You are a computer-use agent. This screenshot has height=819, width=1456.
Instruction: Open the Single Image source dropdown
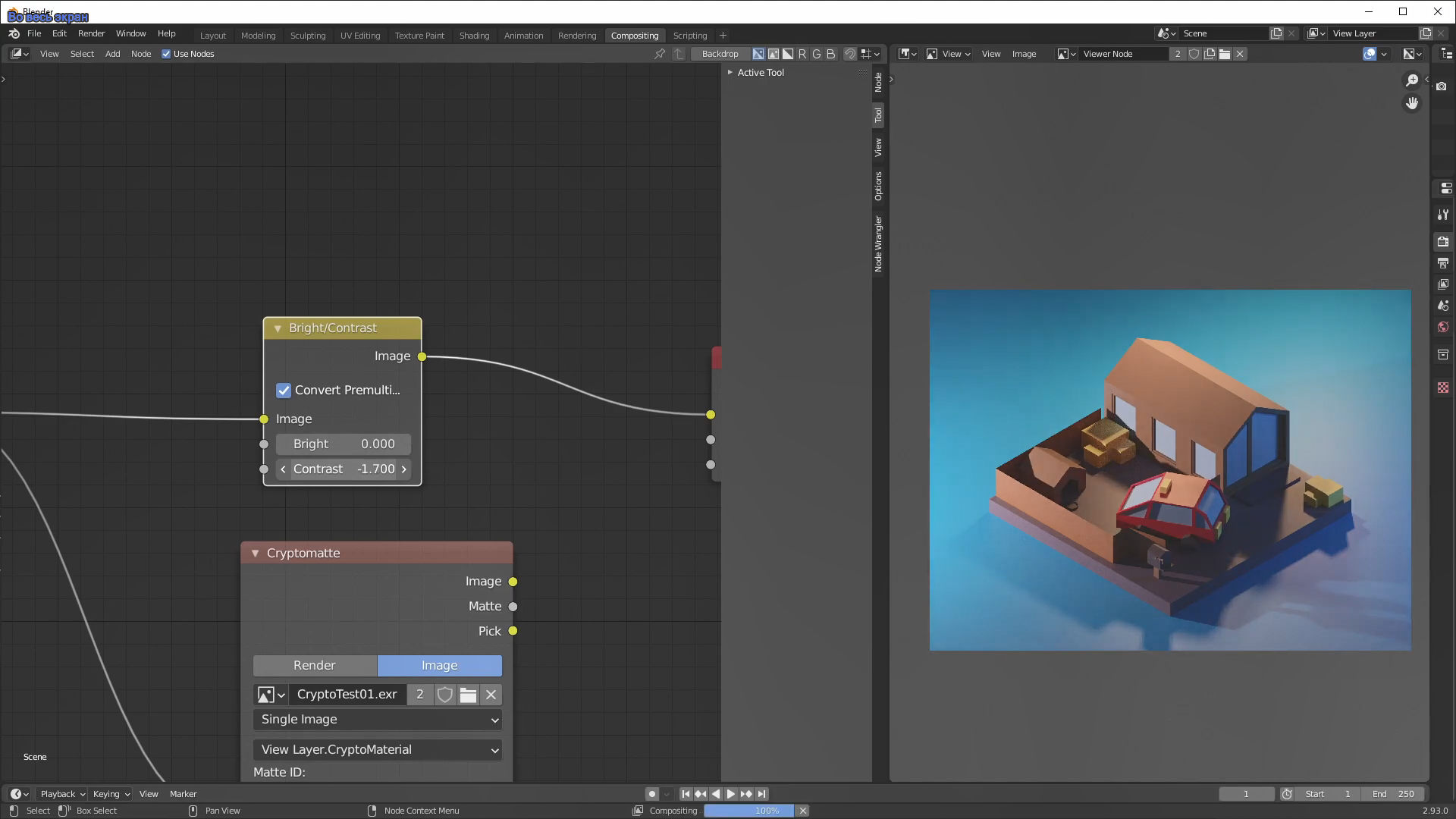click(x=377, y=720)
